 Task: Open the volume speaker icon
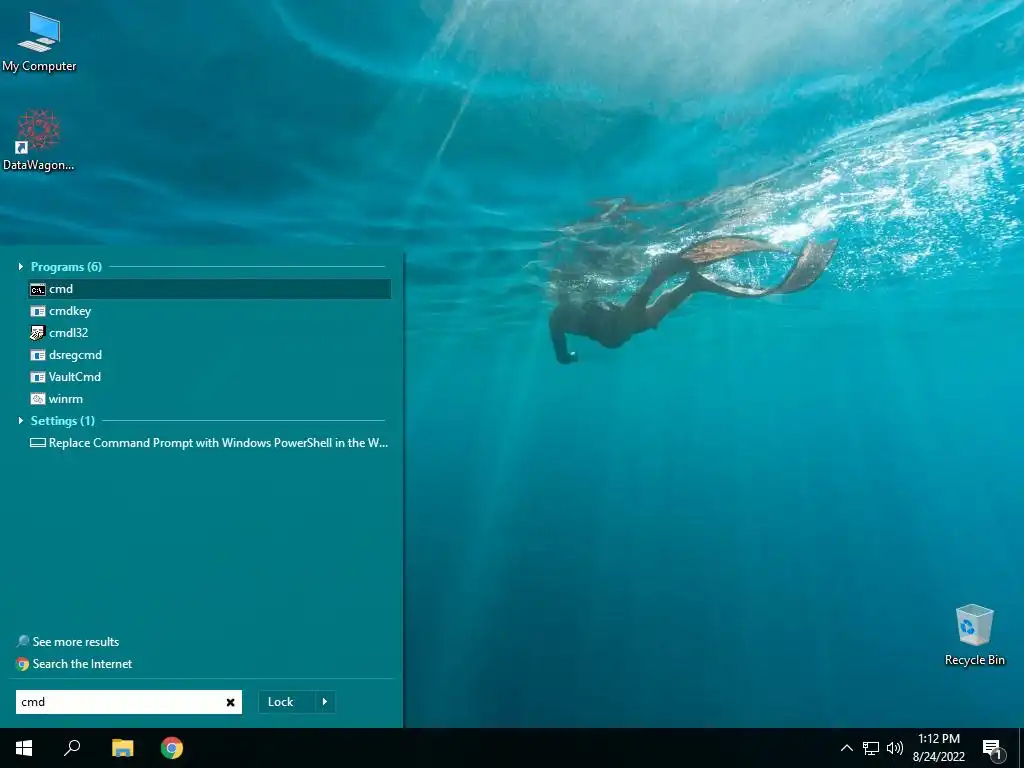click(895, 748)
